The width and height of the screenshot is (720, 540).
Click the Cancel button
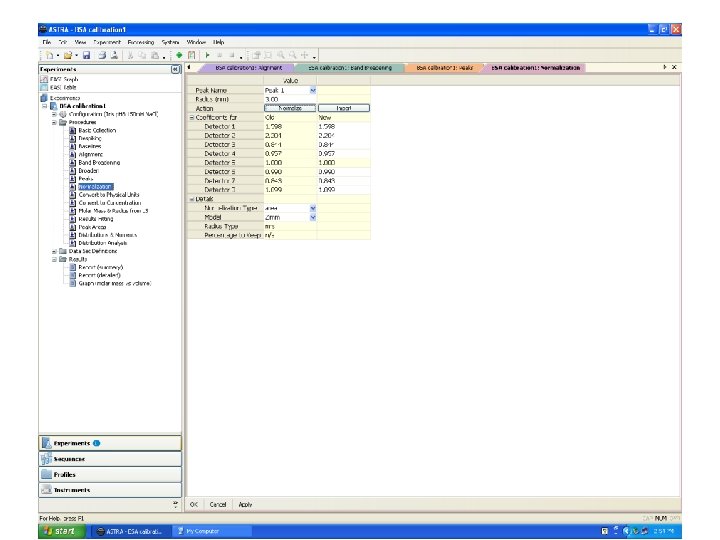click(x=218, y=505)
